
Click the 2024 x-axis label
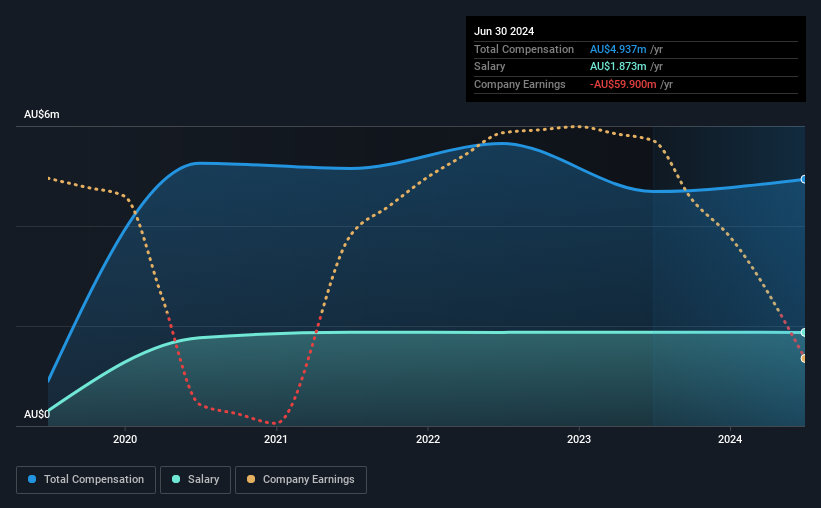[x=730, y=439]
